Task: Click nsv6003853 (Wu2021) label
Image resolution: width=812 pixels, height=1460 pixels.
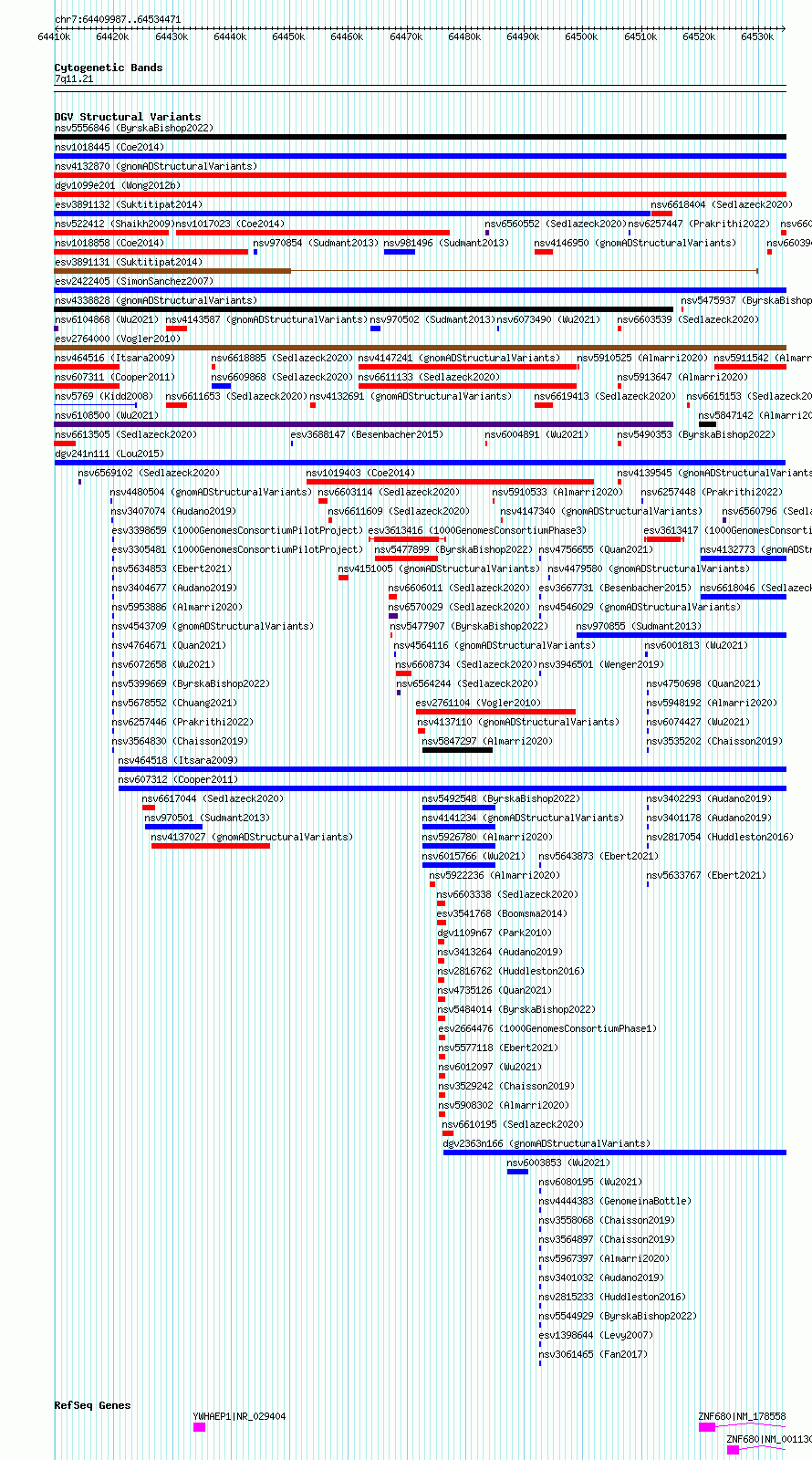Action: (558, 1163)
